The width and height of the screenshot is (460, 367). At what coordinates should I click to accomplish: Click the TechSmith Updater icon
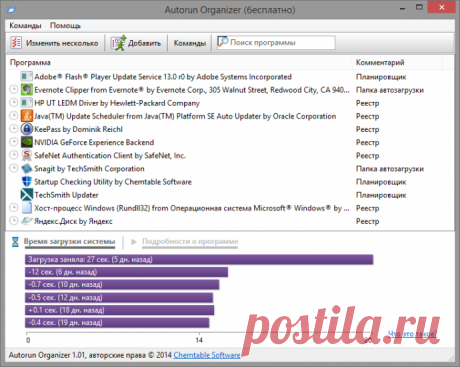coord(26,195)
